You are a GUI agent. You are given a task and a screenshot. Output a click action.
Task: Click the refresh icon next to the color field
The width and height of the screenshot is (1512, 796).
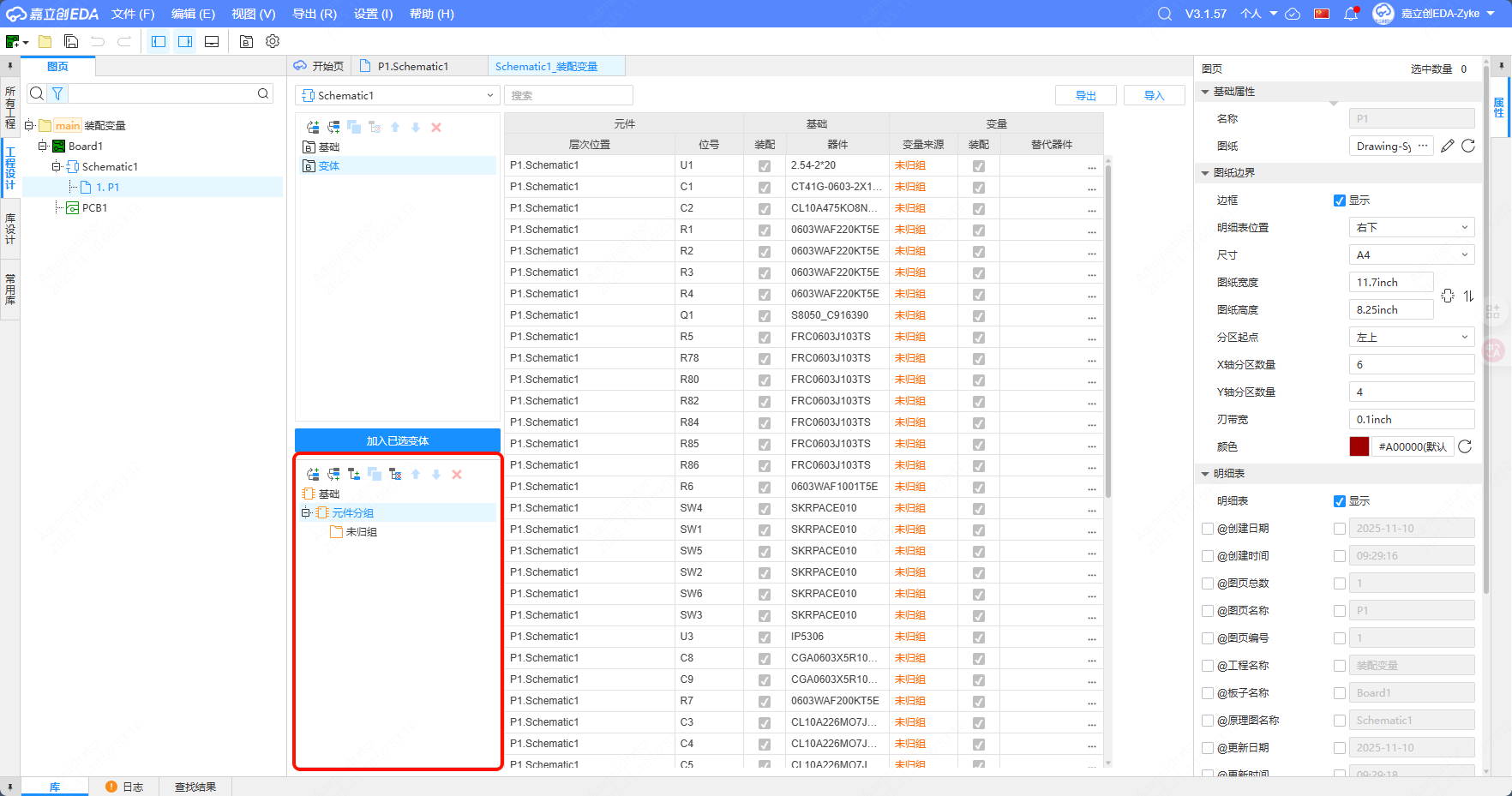click(x=1465, y=446)
